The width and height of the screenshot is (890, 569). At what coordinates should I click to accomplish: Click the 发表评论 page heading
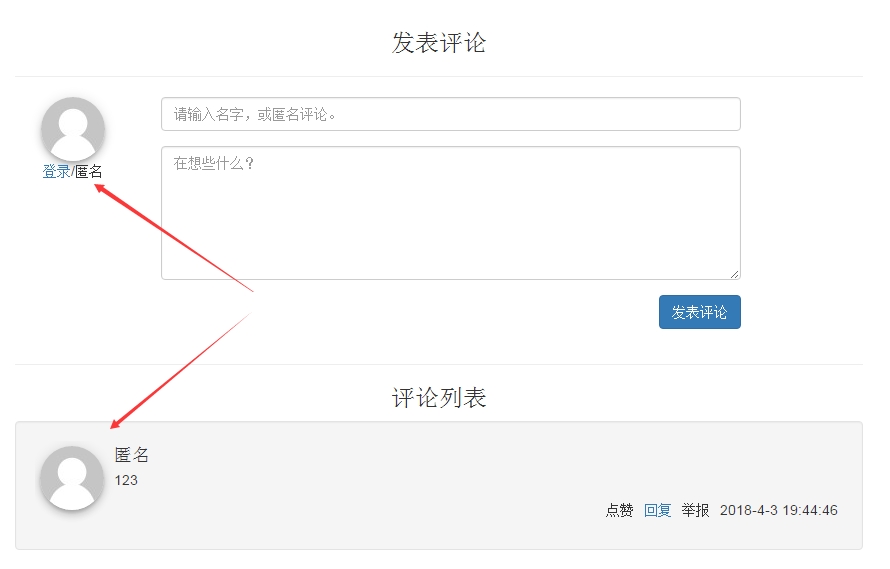point(439,43)
